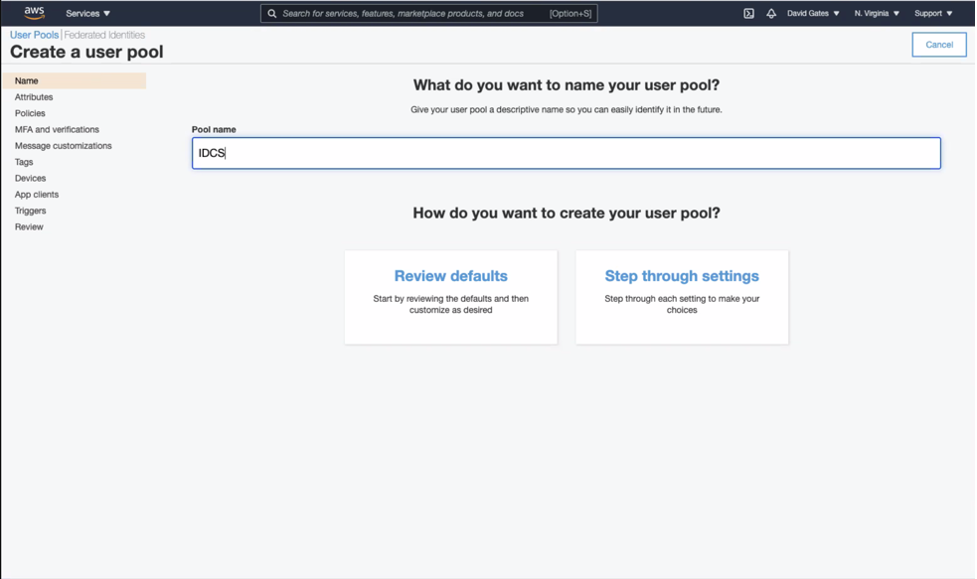Choose the Review defaults option
Screen dimensions: 977x579
coord(451,297)
